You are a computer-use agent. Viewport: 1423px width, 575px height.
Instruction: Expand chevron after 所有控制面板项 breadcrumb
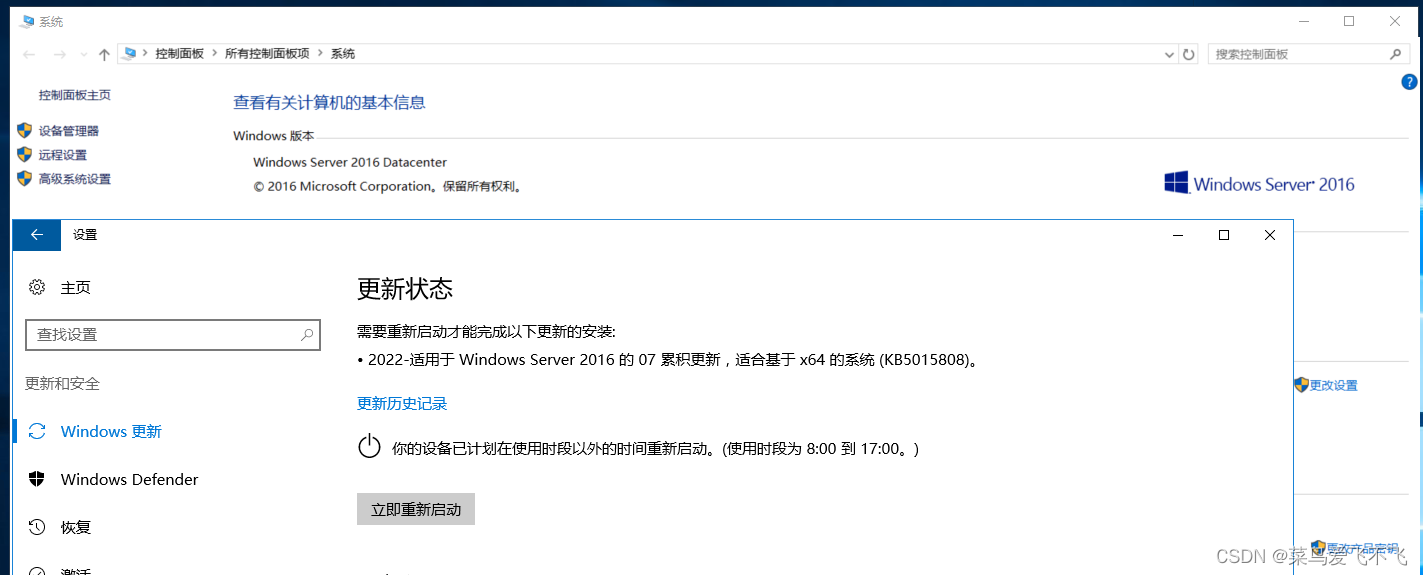[320, 54]
